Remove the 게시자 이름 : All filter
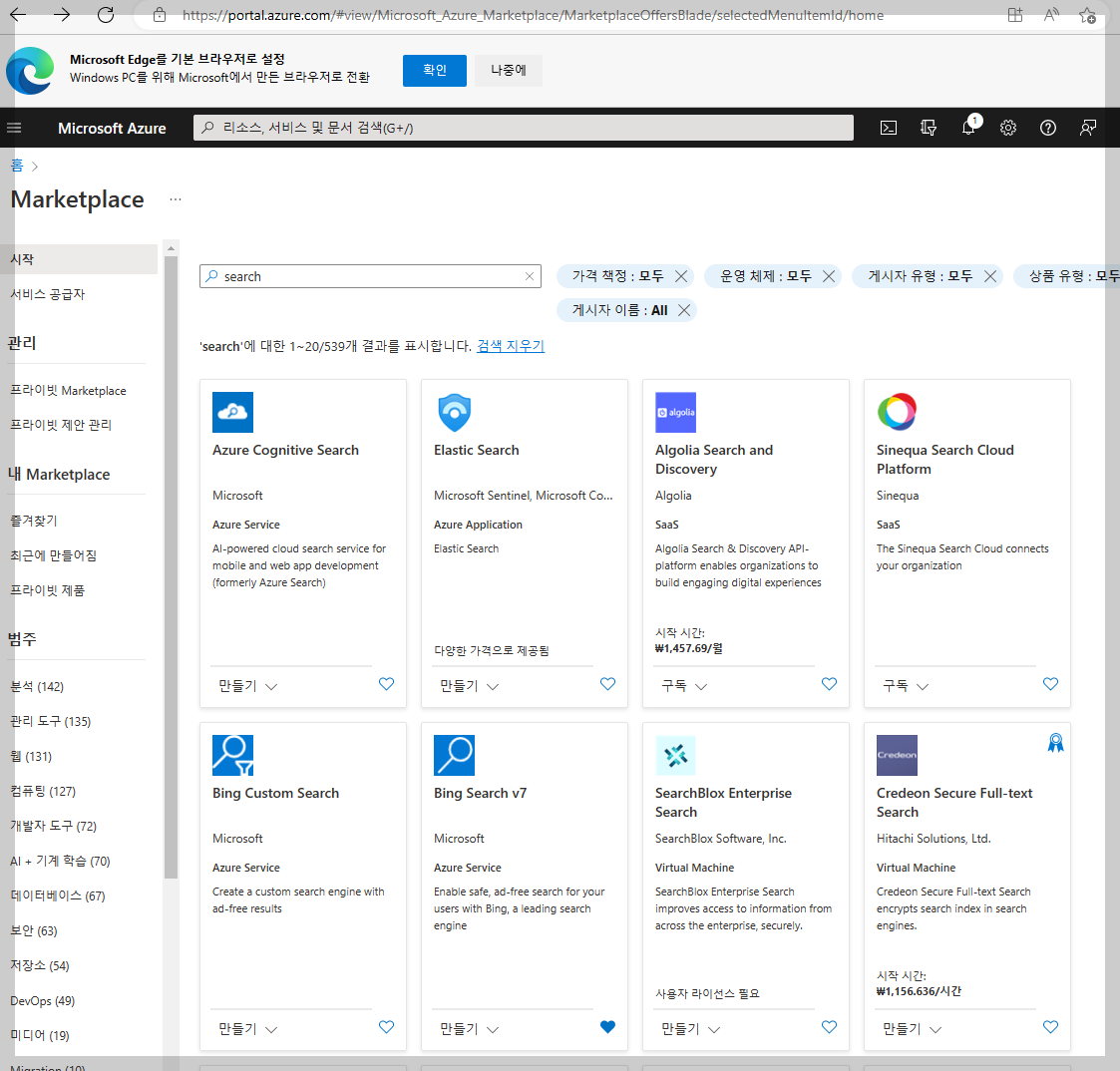The height and width of the screenshot is (1071, 1120). (x=684, y=310)
